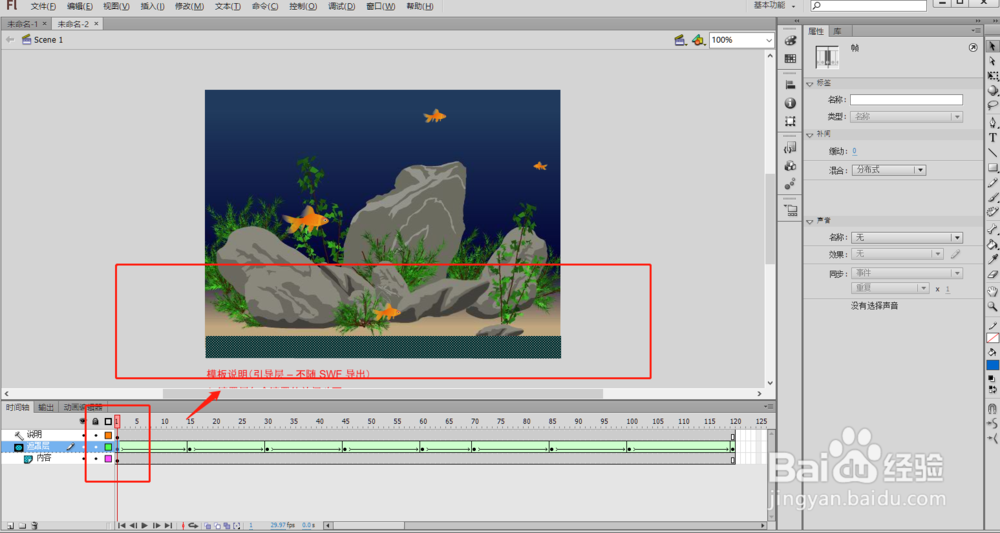Open the 修改(M) menu

pyautogui.click(x=189, y=6)
